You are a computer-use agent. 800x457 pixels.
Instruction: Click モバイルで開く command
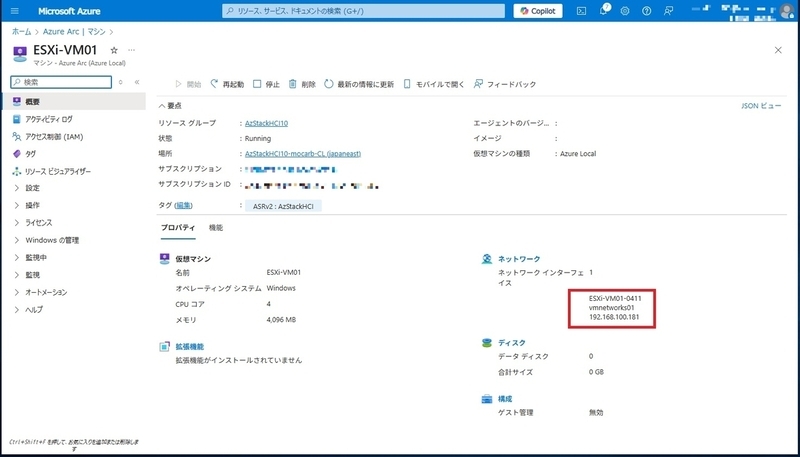(434, 84)
